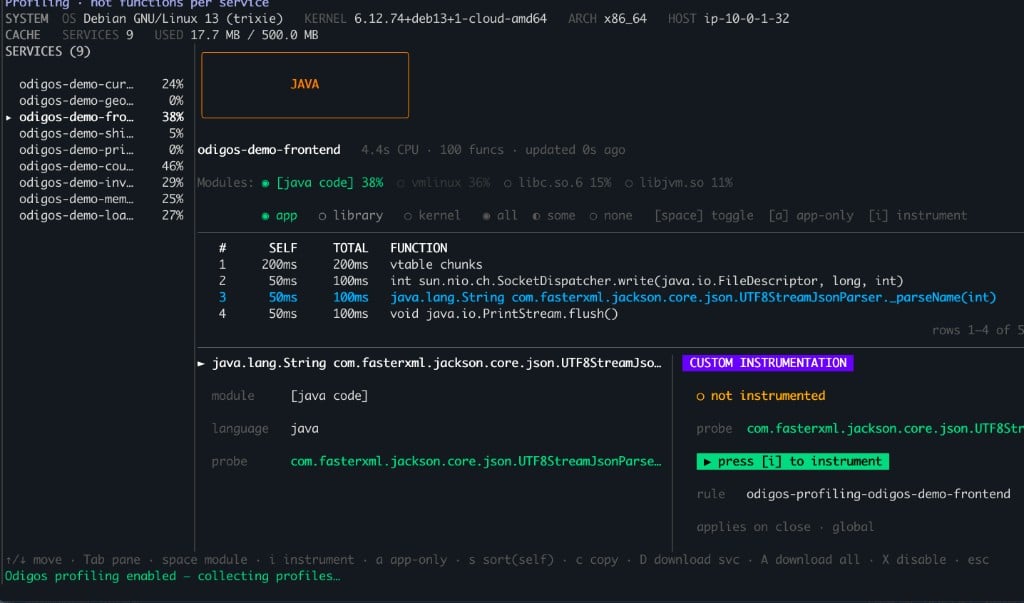Select the some modules option
1024x603 pixels.
554,216
